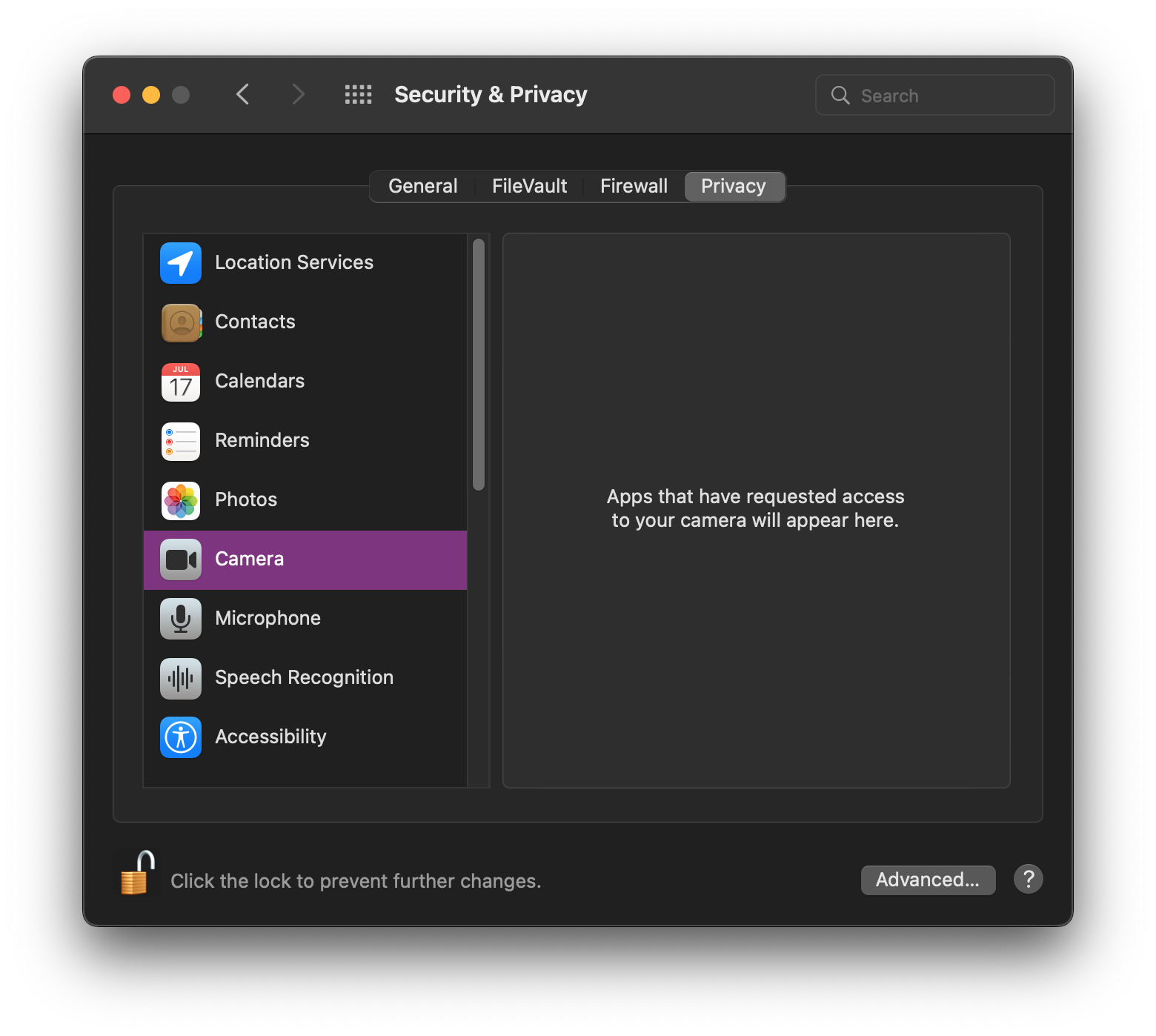Select the Reminders label

pyautogui.click(x=262, y=440)
